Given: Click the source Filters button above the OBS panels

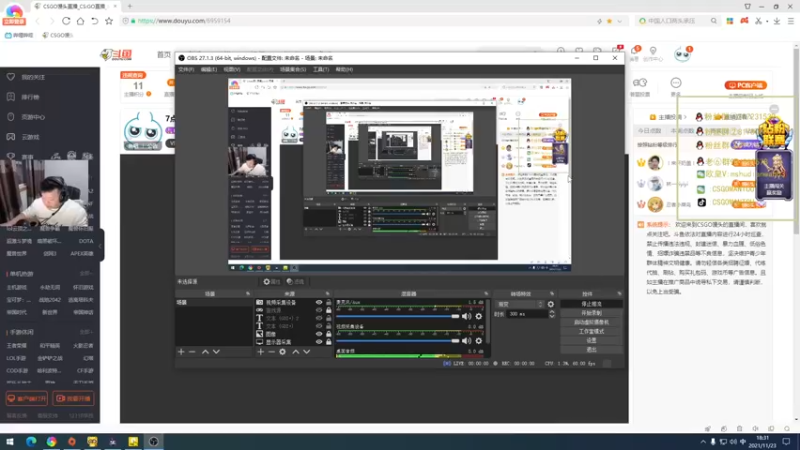Looking at the screenshot, I should point(295,282).
